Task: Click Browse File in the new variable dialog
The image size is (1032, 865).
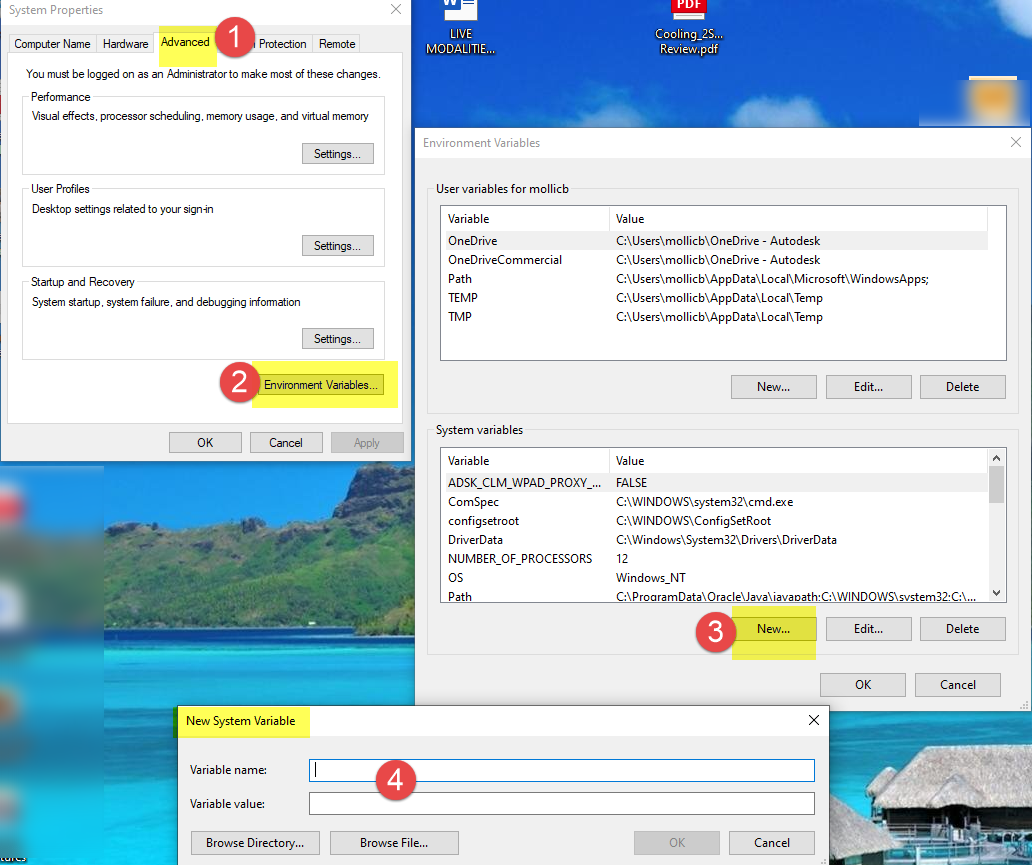Action: tap(393, 842)
